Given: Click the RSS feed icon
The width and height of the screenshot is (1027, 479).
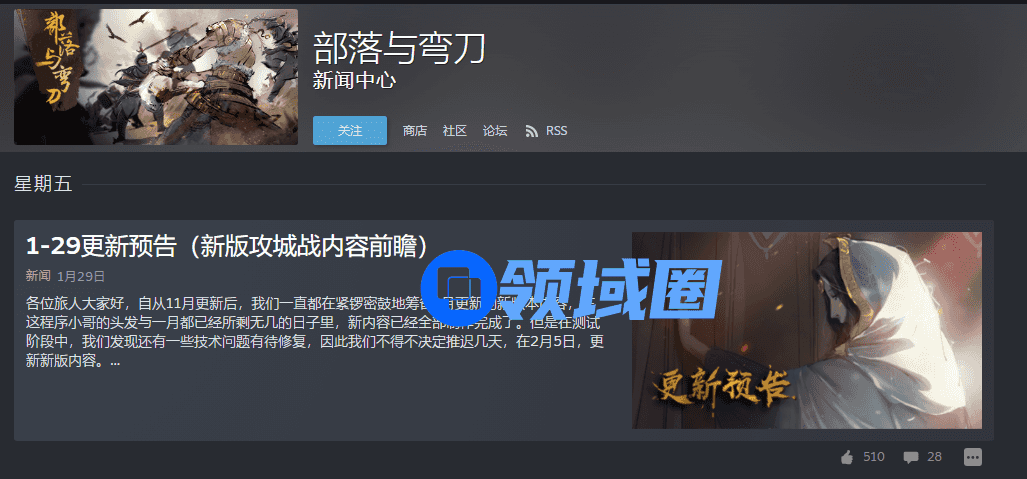Looking at the screenshot, I should click(x=531, y=131).
